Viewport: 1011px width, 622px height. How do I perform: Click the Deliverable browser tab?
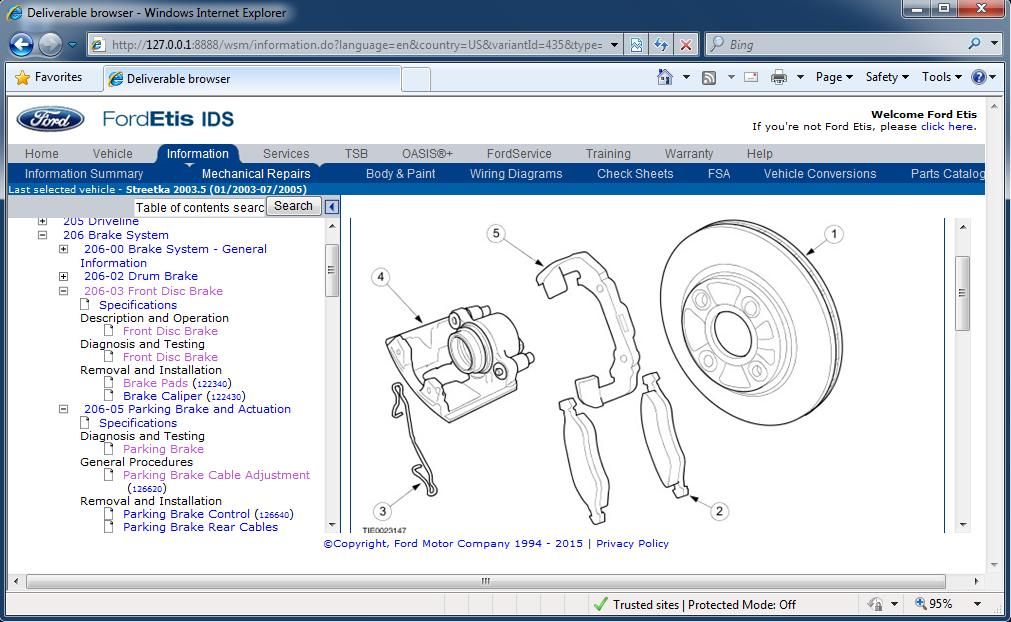251,79
